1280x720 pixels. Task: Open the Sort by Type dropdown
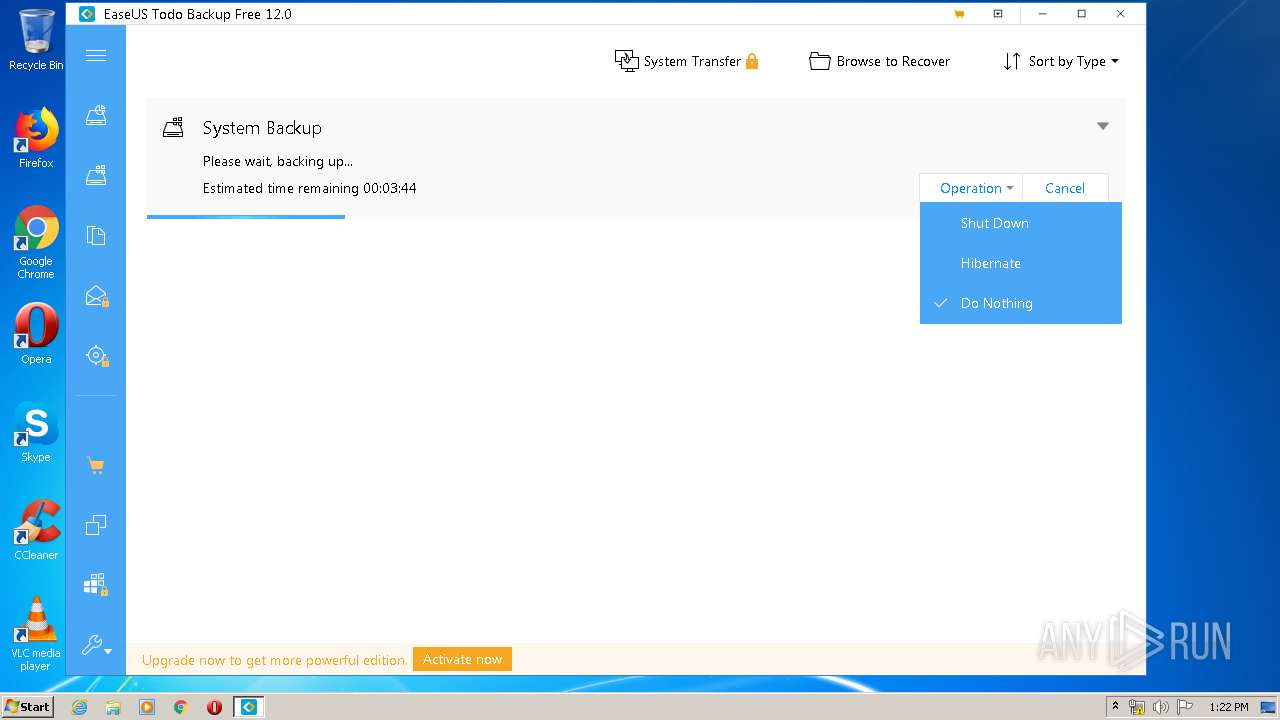(x=1061, y=61)
